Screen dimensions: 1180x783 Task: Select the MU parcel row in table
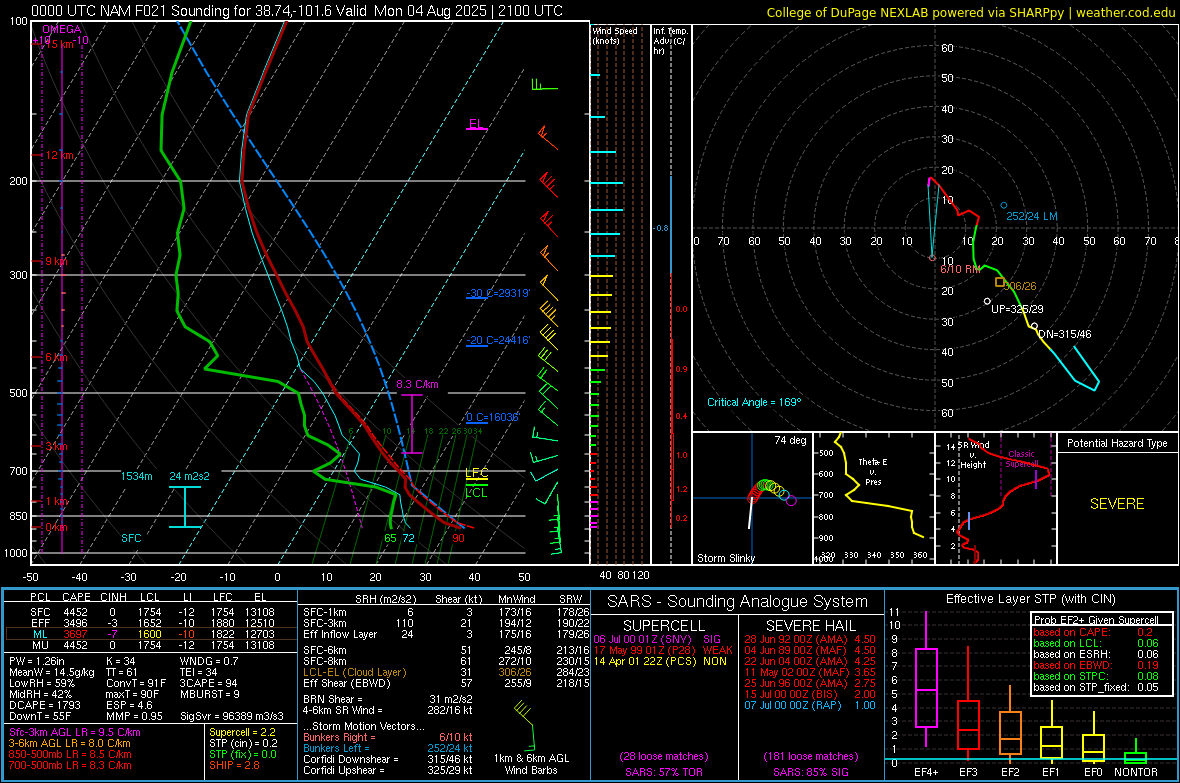(151, 645)
